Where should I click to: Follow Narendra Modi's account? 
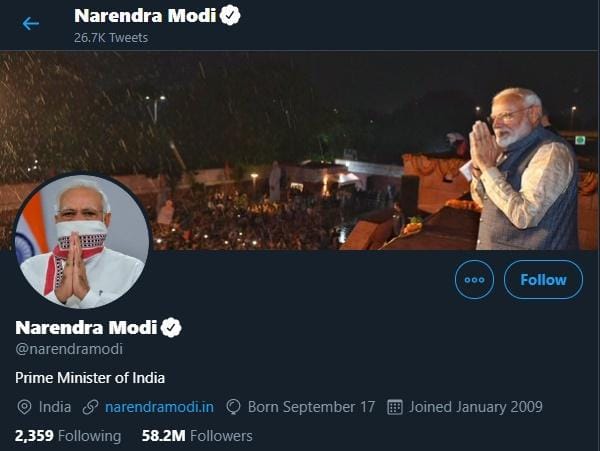pos(543,280)
